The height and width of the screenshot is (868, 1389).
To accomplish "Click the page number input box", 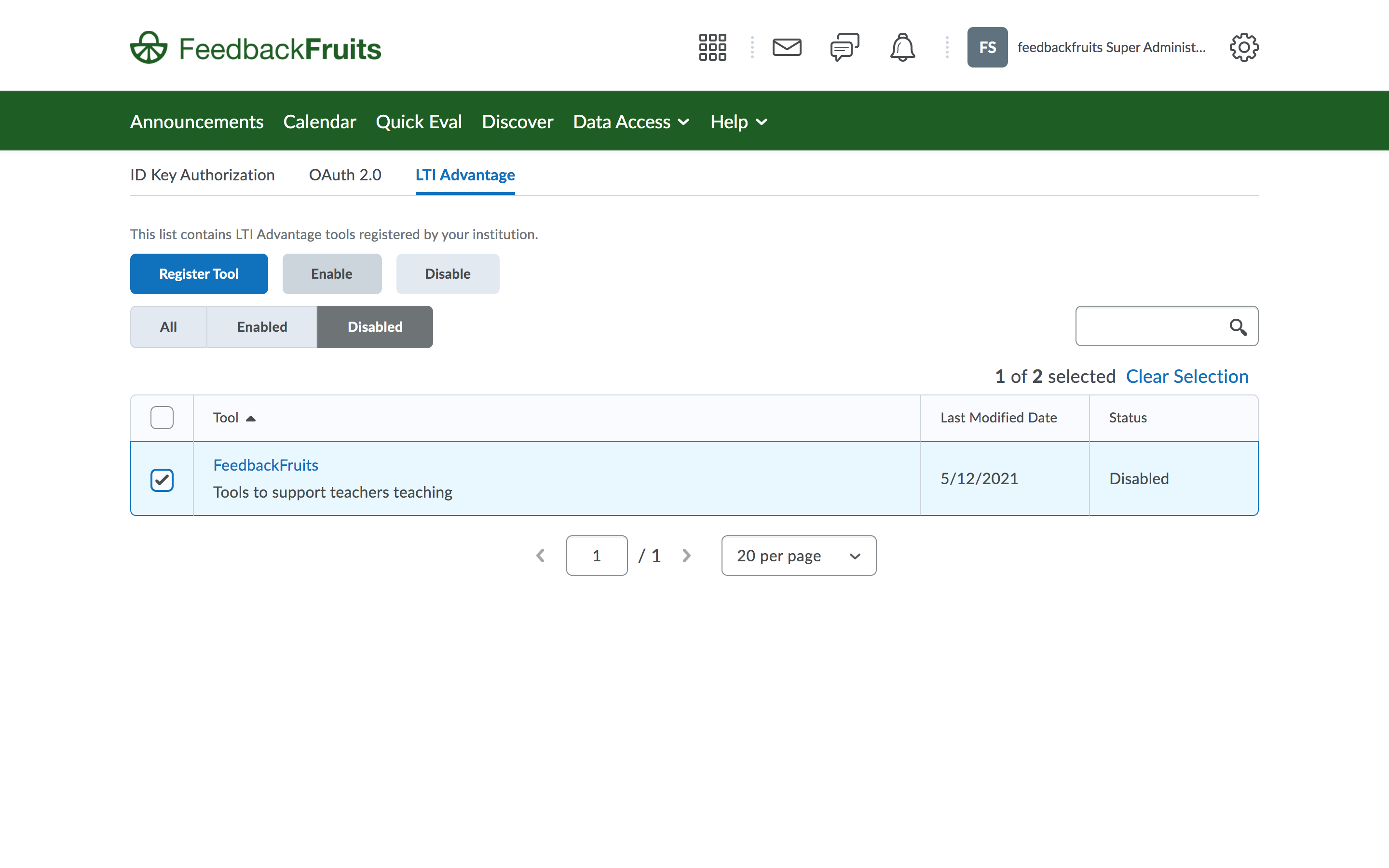I will pos(596,556).
